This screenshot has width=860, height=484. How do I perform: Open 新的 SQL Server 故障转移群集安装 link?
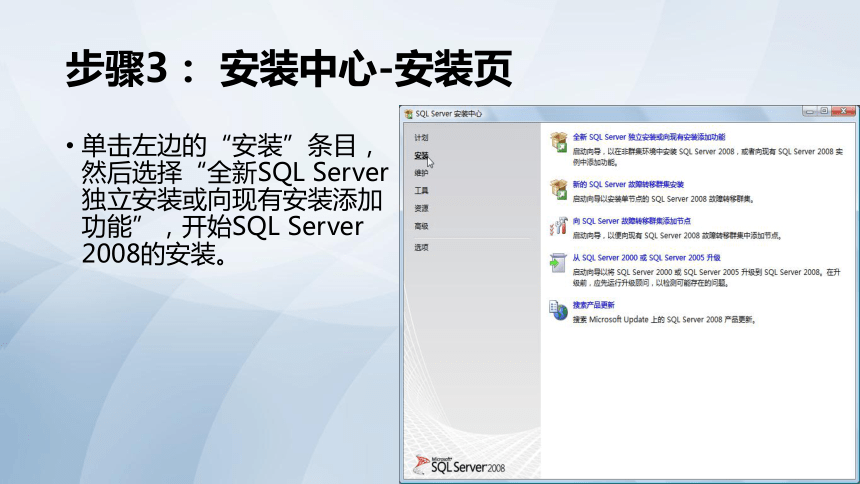628,184
